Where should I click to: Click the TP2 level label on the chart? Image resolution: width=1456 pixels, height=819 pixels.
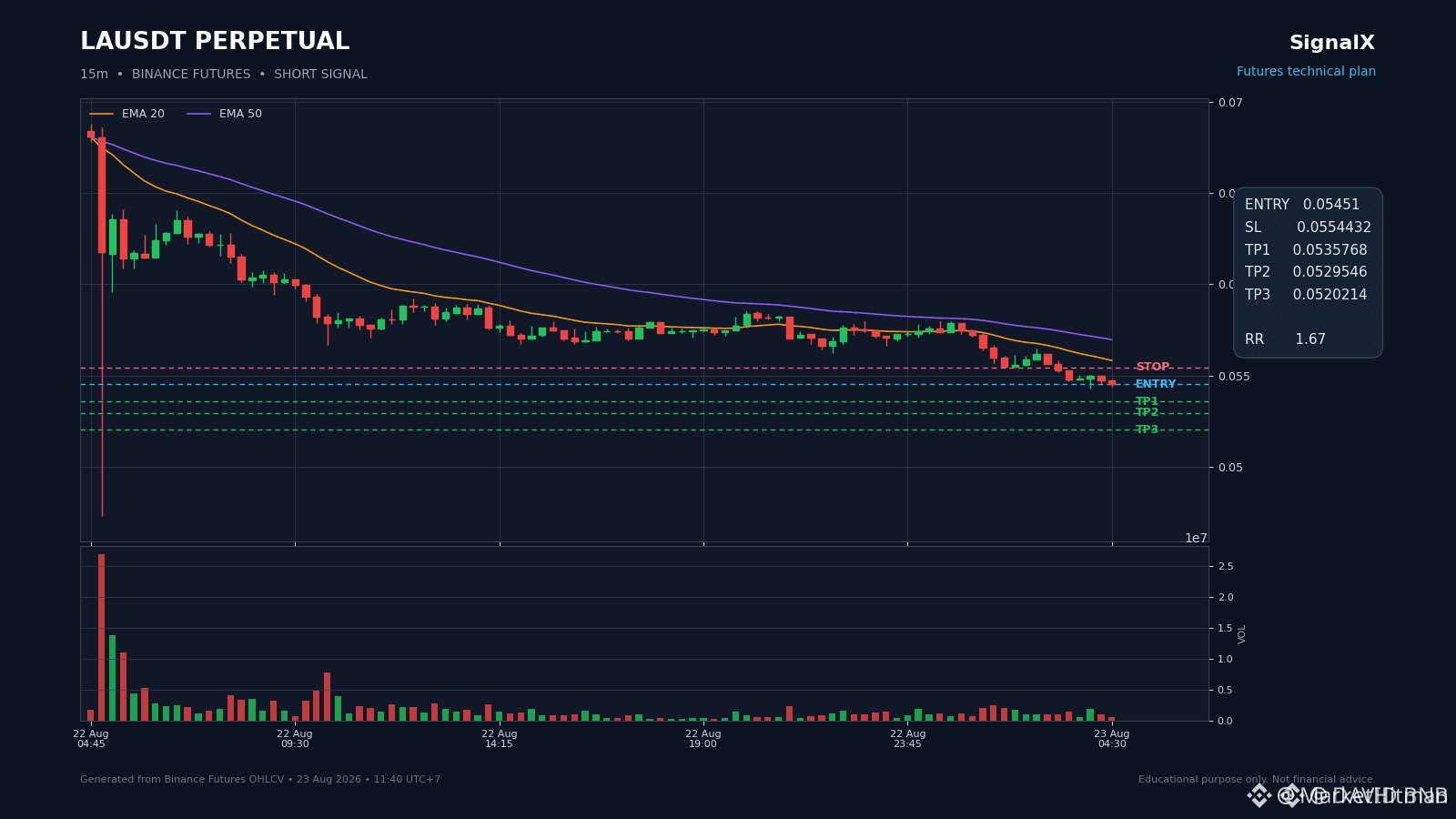[x=1147, y=413]
